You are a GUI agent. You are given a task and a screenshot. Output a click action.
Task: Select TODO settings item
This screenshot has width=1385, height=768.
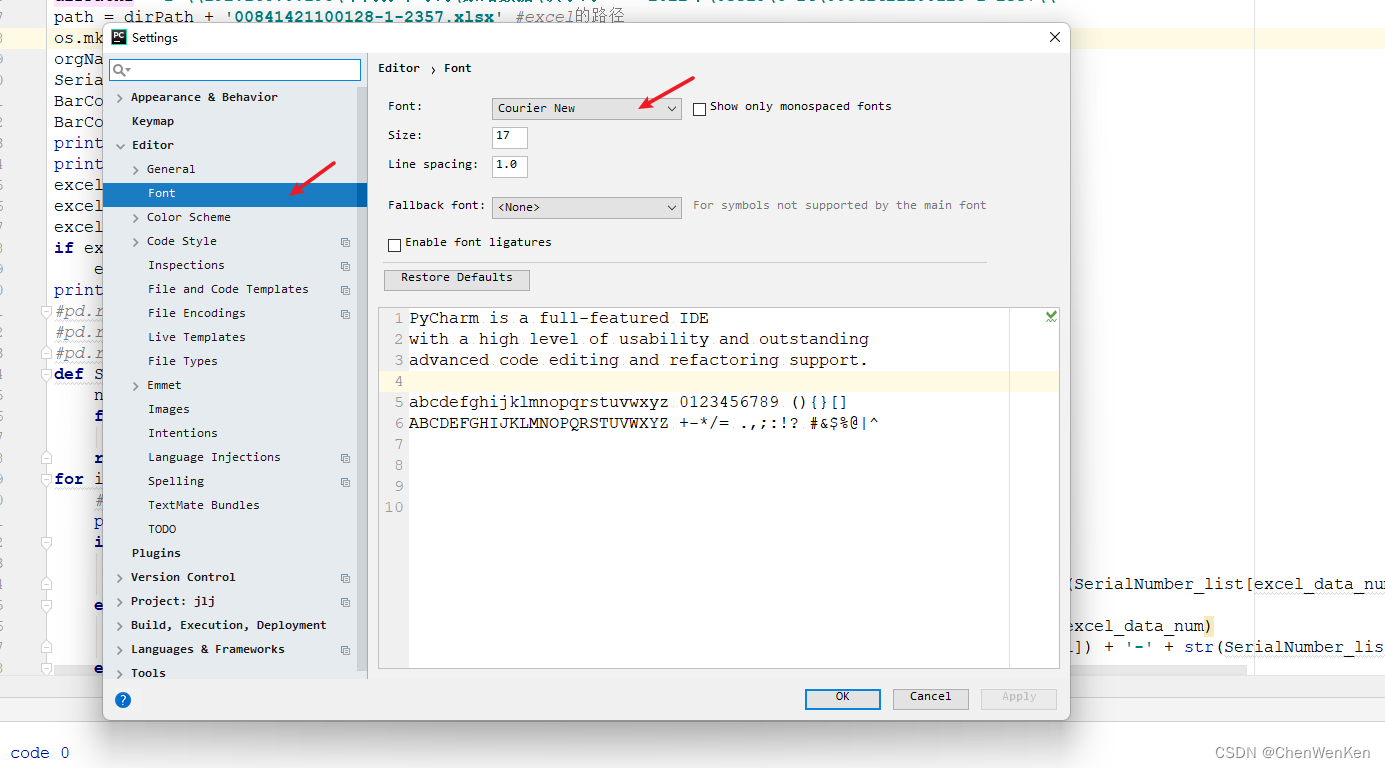click(162, 529)
